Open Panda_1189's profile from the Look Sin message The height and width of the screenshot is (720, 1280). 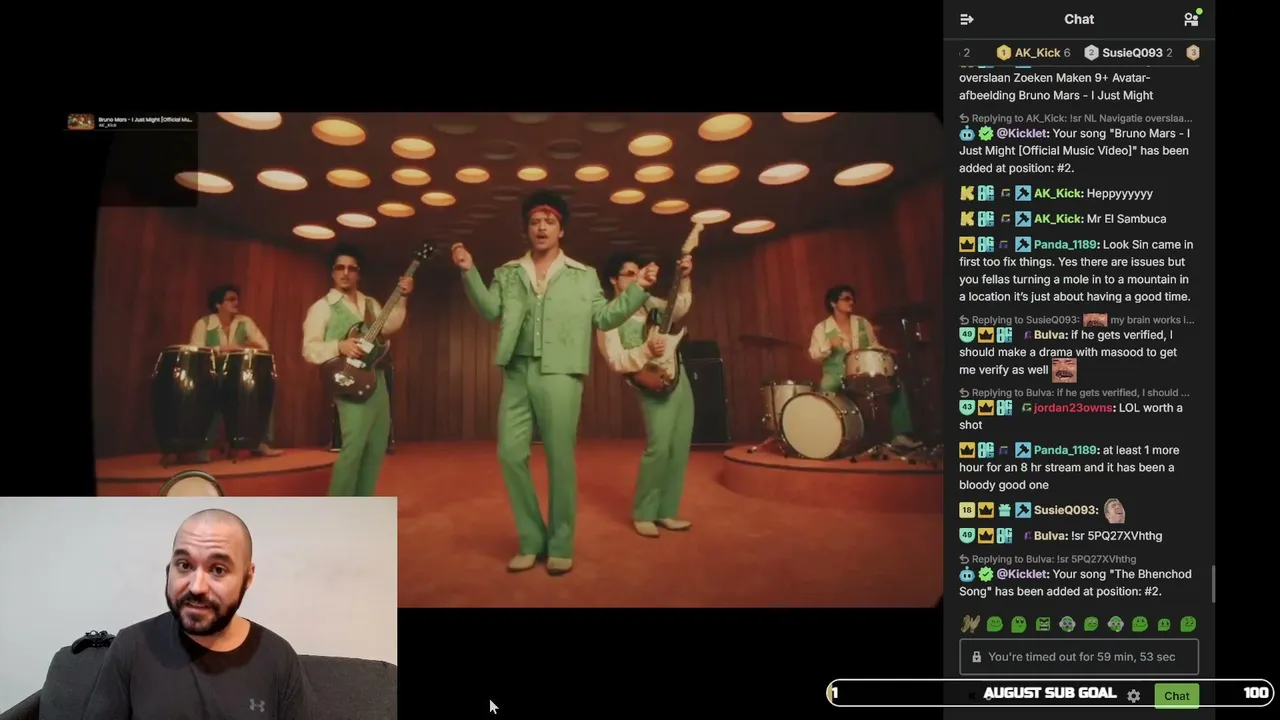point(1066,245)
